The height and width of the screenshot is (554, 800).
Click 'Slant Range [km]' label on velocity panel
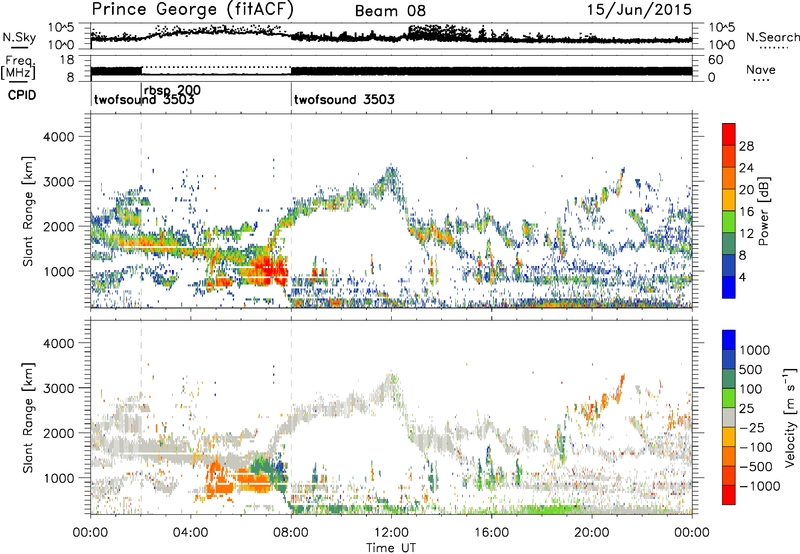[28, 418]
